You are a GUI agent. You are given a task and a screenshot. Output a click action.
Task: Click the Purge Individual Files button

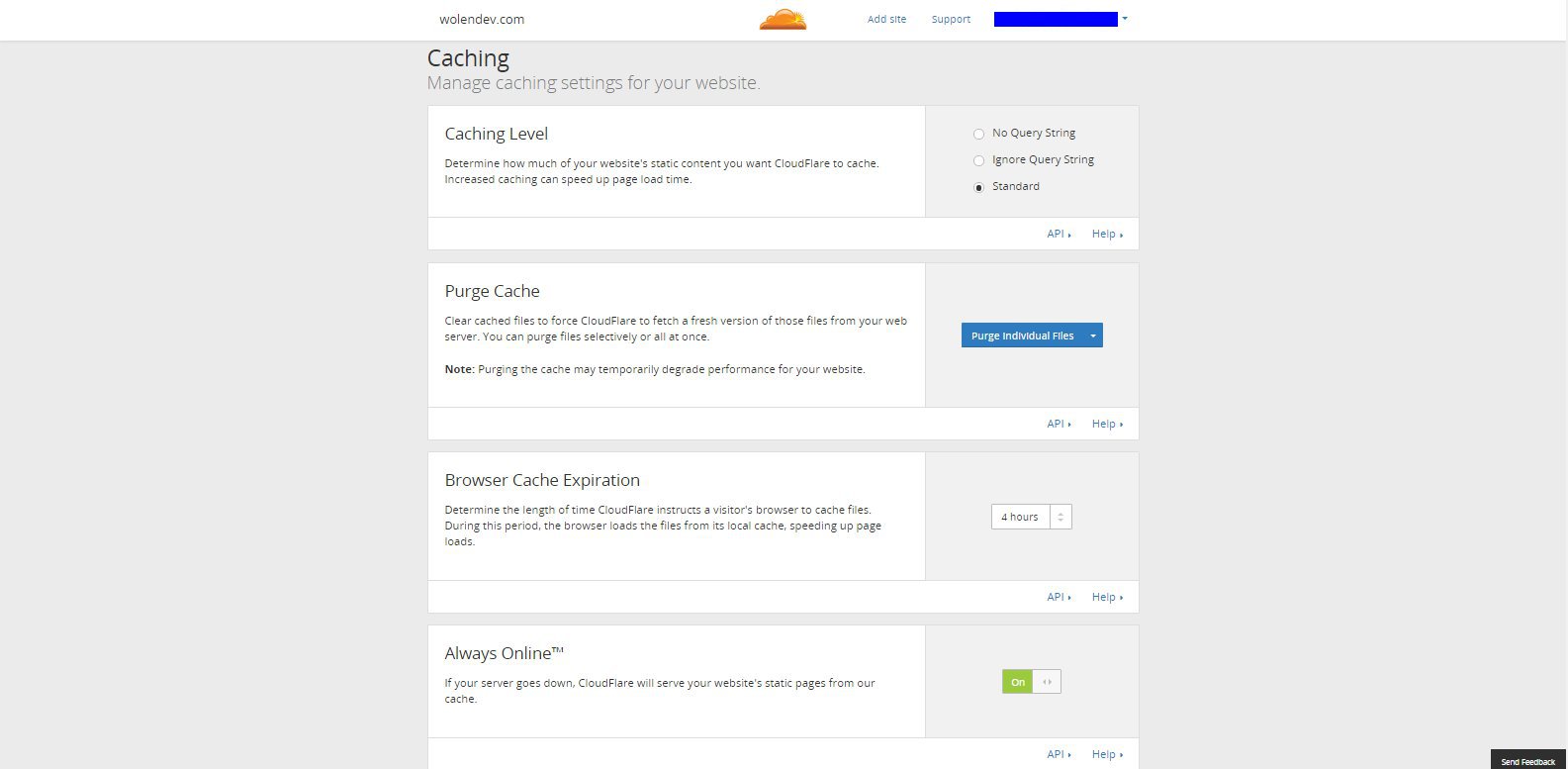1022,336
